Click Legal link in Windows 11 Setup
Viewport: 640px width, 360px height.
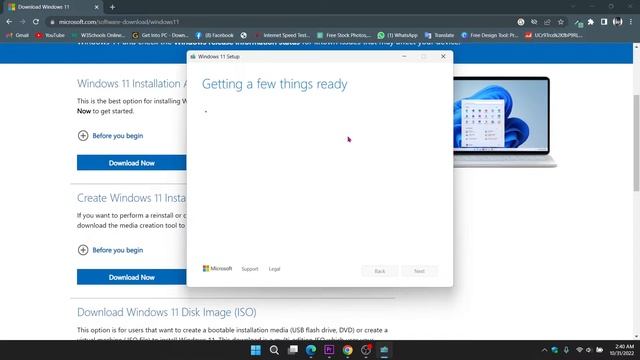pyautogui.click(x=274, y=269)
